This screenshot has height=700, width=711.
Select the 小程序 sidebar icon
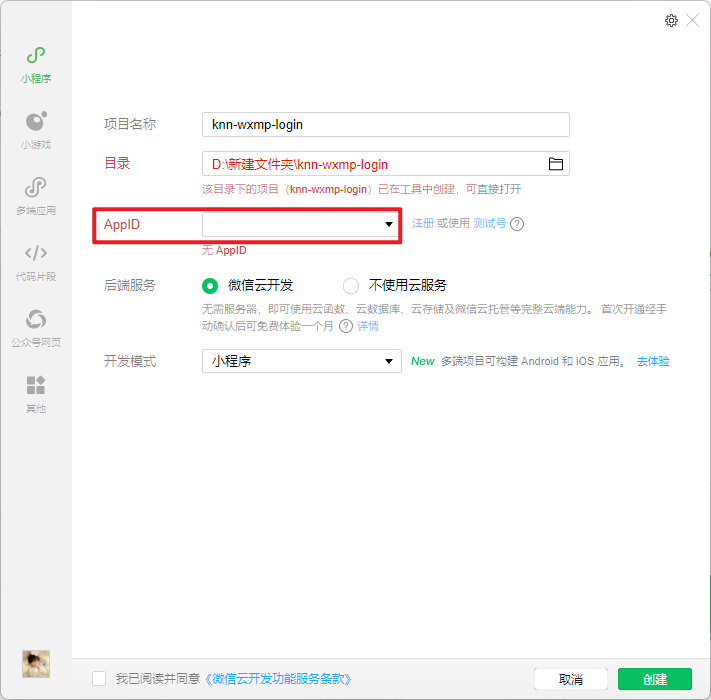pos(36,65)
